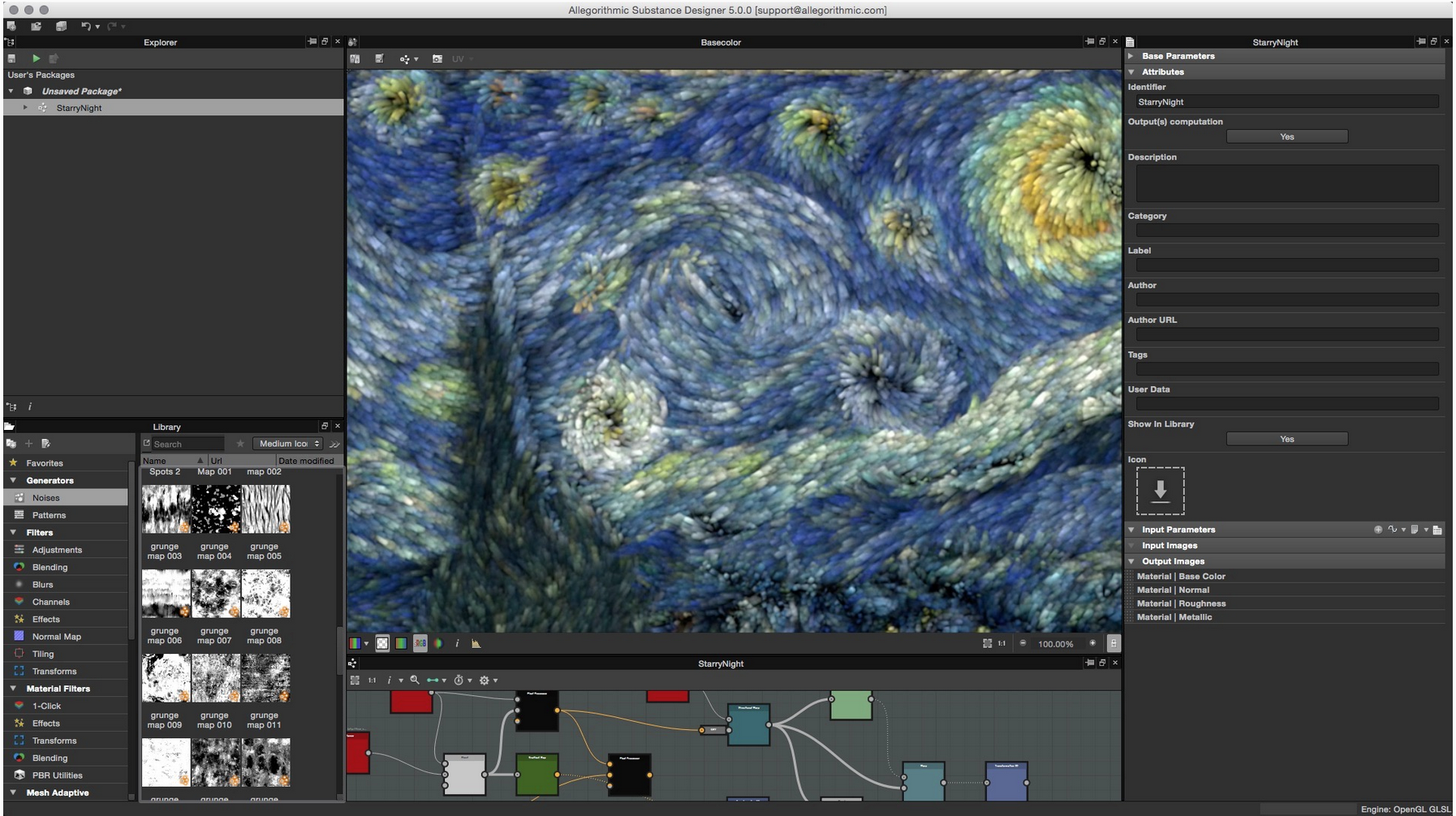
Task: Click the stopwatch timing icon in graph toolbar
Action: click(460, 681)
